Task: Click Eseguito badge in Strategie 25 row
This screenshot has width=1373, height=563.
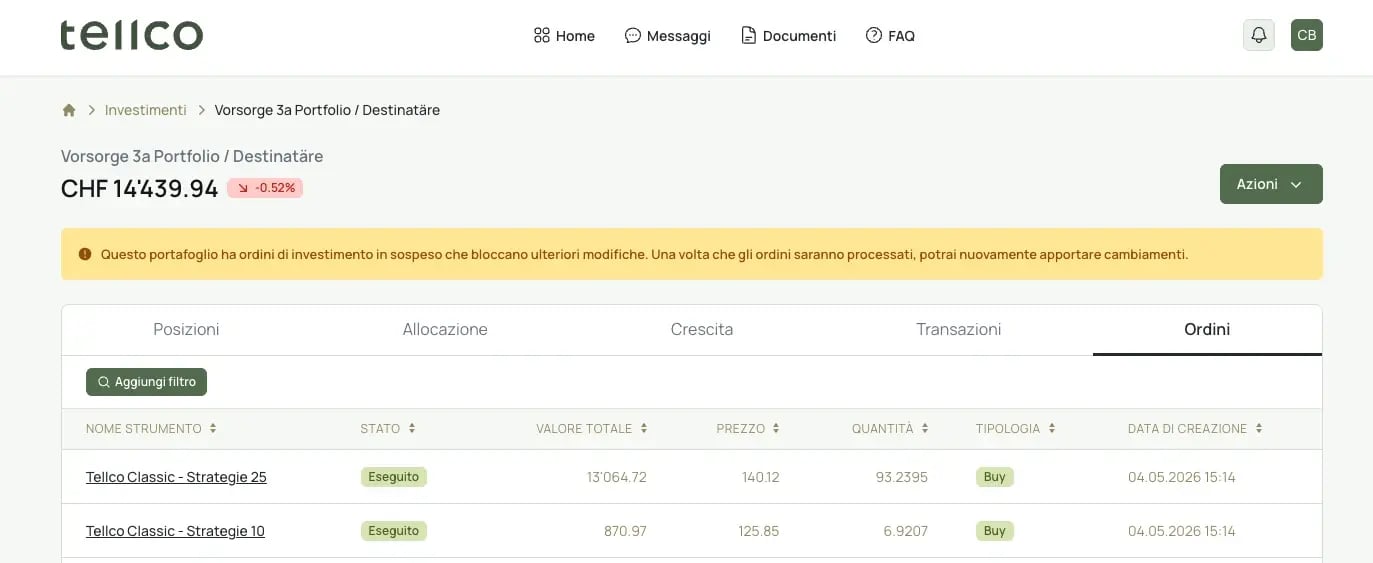Action: [x=394, y=477]
